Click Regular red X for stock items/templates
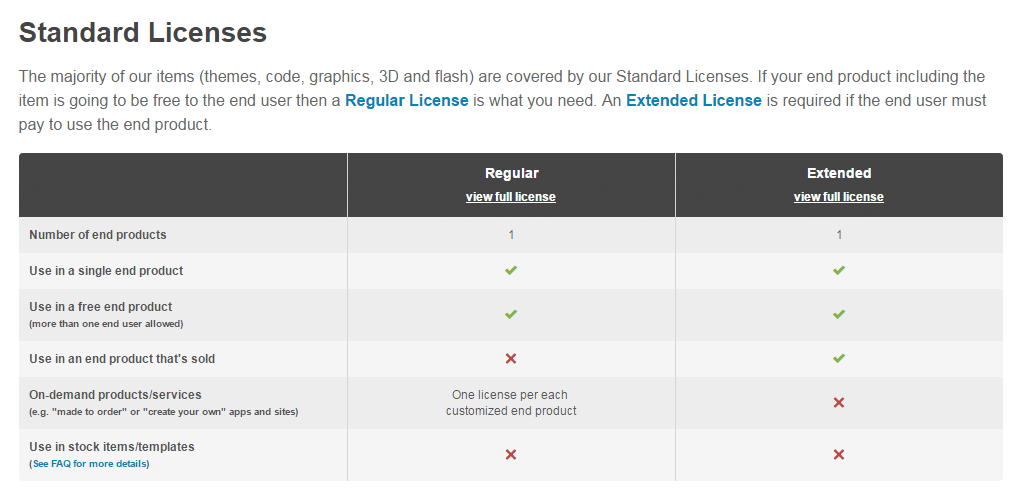Image resolution: width=1022 pixels, height=499 pixels. (x=511, y=454)
